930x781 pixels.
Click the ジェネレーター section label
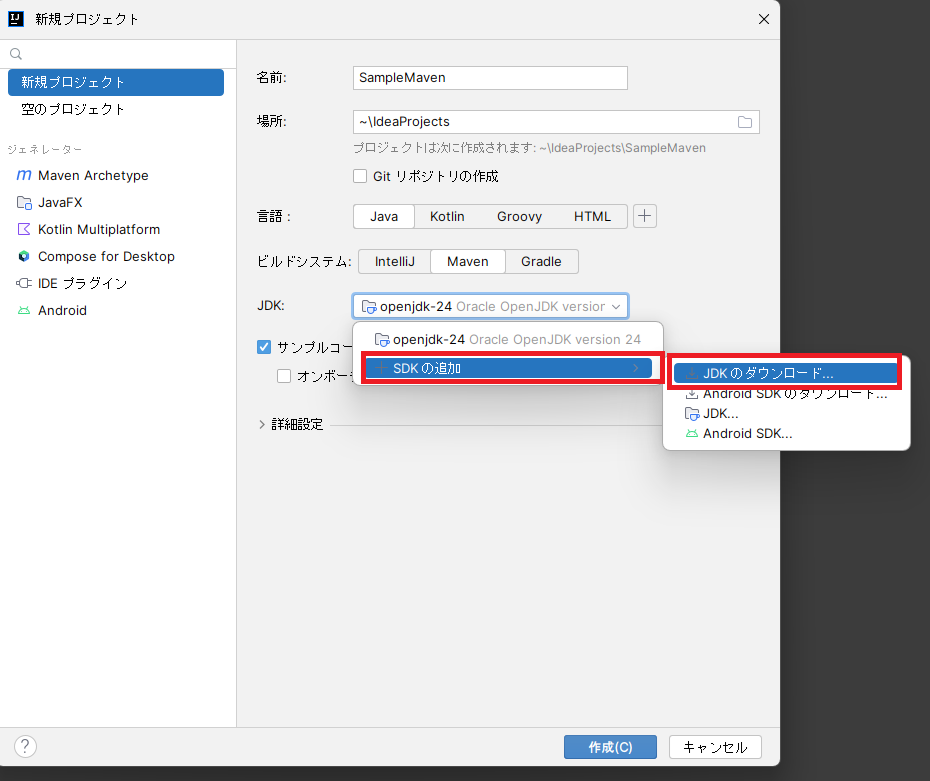pyautogui.click(x=44, y=149)
